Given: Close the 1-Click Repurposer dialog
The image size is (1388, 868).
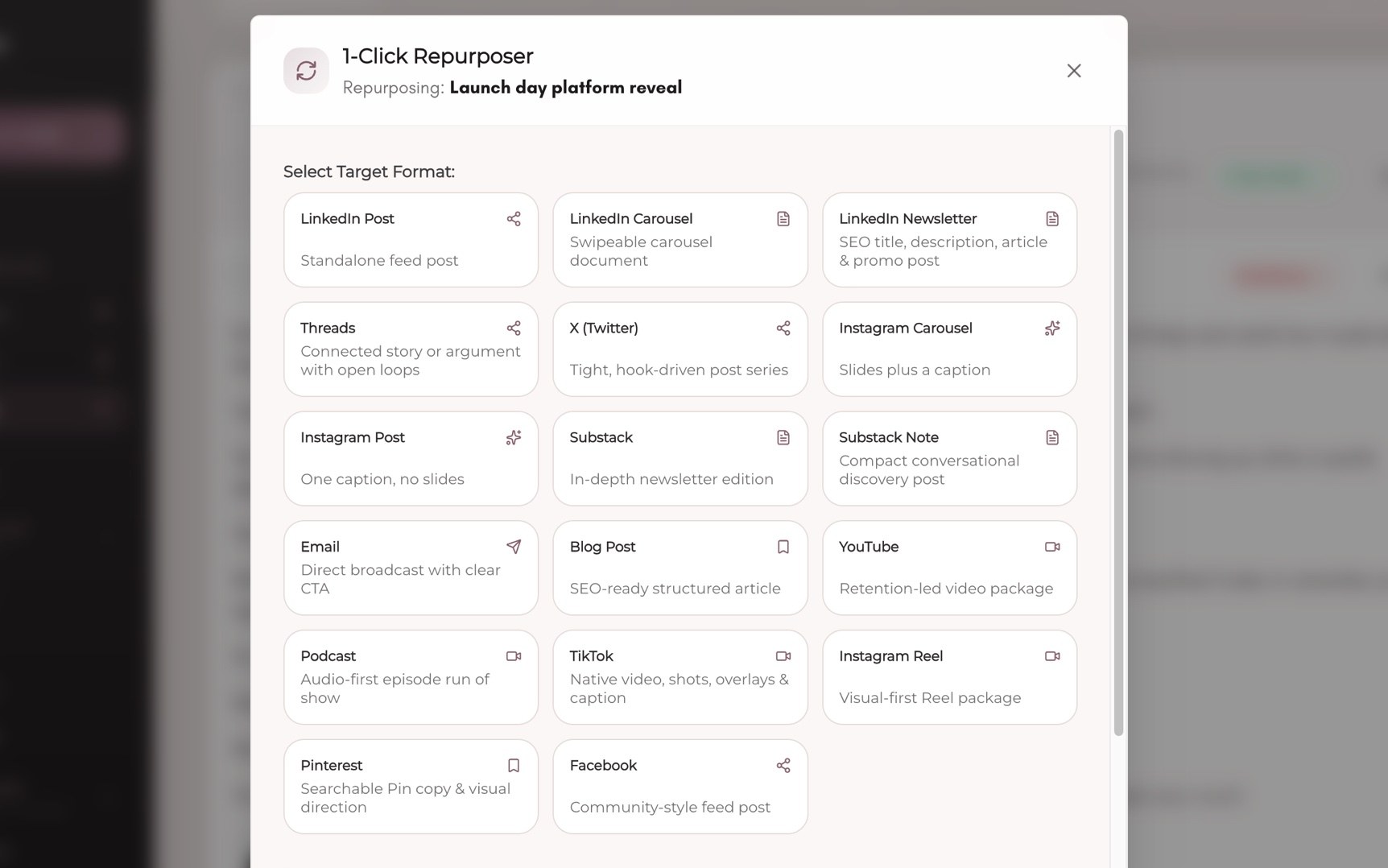Looking at the screenshot, I should click(x=1074, y=71).
